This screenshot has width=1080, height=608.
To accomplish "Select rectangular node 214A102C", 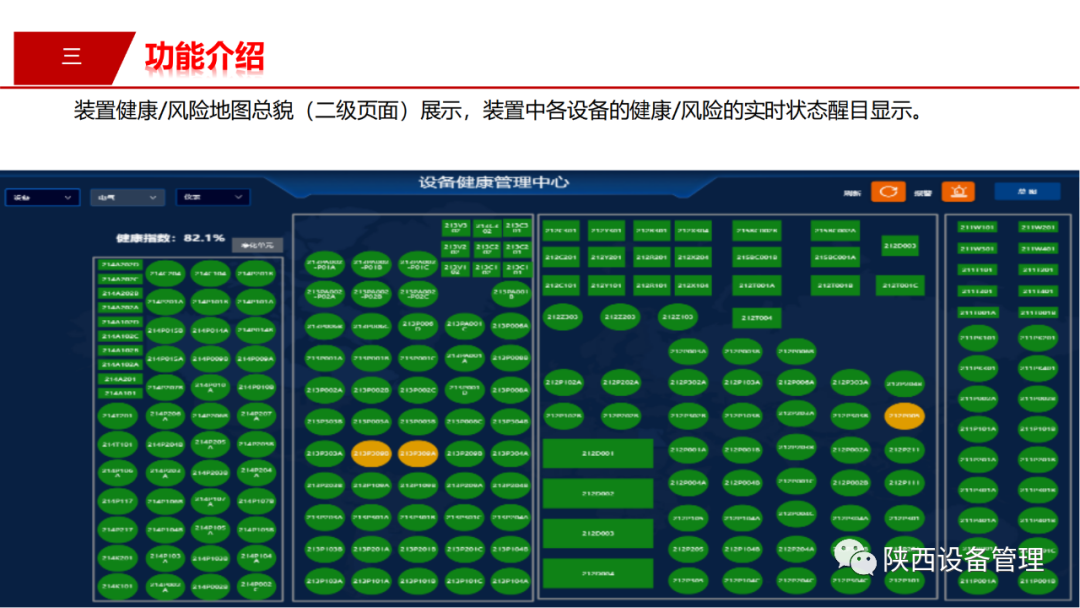I will click(121, 336).
